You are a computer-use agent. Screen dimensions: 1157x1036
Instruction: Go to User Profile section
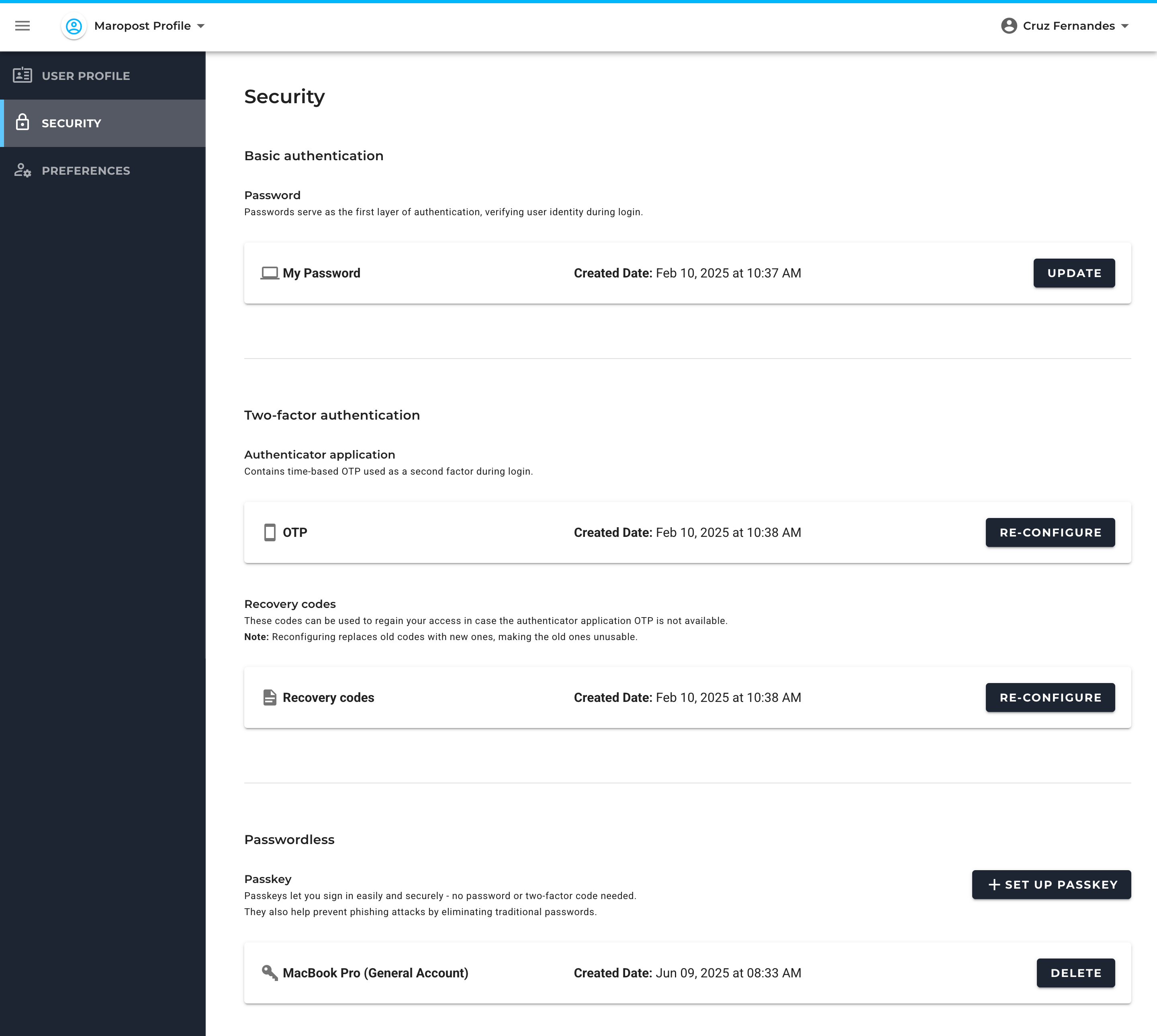[x=102, y=75]
